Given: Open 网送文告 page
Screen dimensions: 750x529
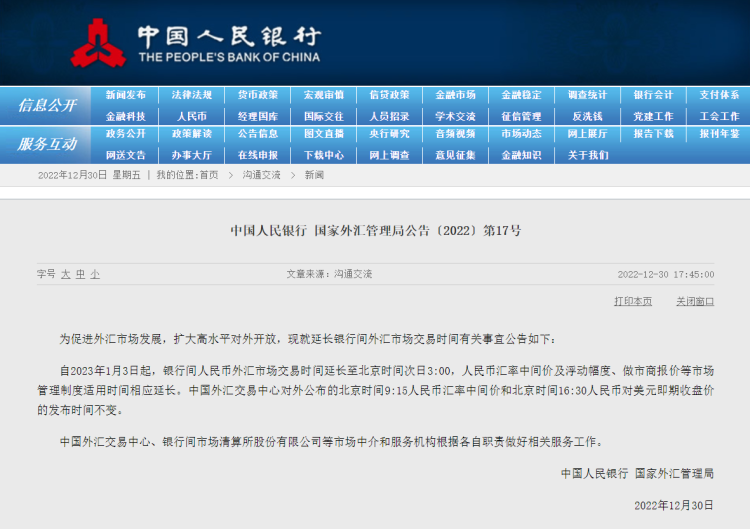Looking at the screenshot, I should pyautogui.click(x=125, y=155).
